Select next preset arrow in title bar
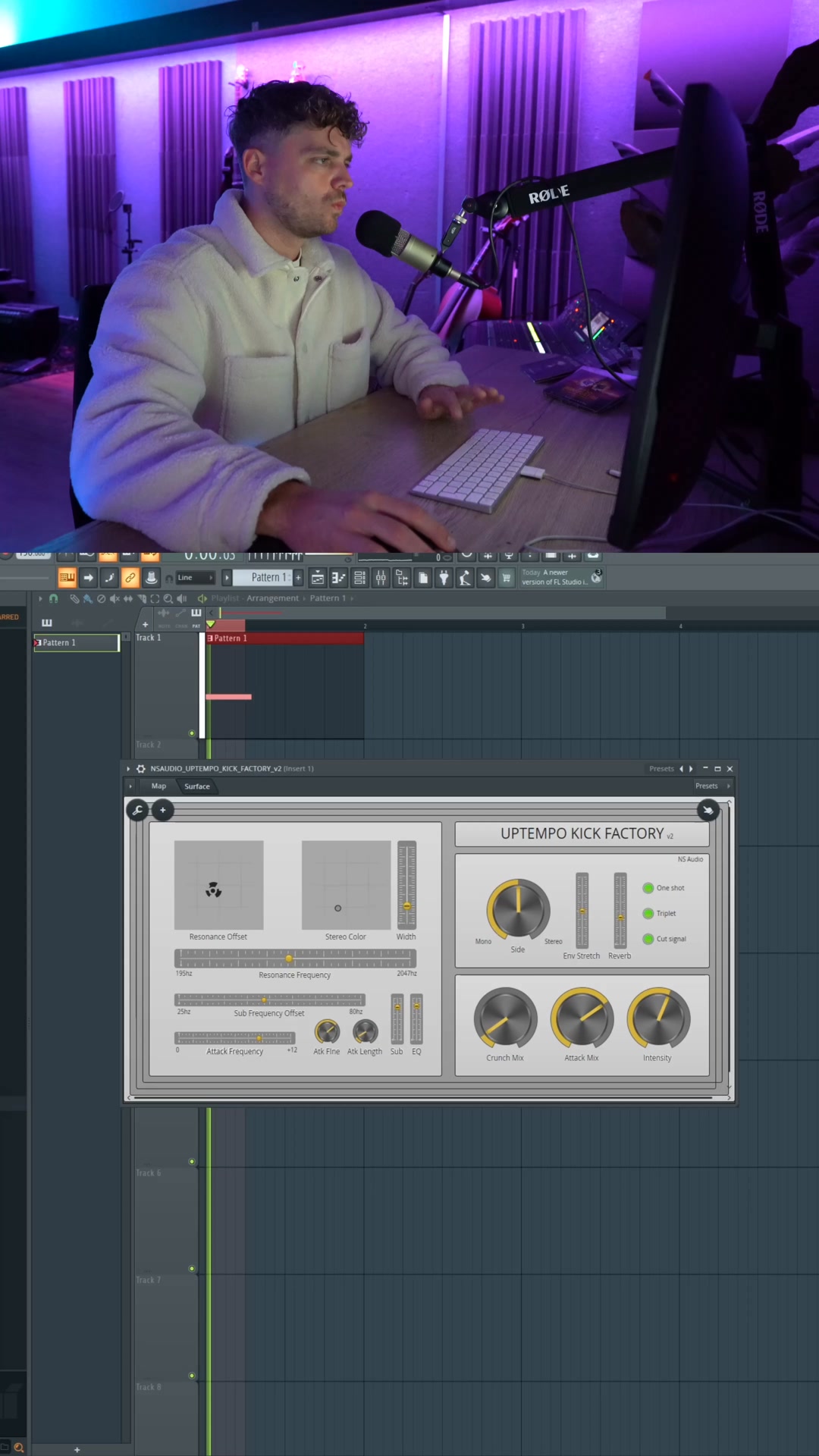The image size is (819, 1456). point(691,769)
